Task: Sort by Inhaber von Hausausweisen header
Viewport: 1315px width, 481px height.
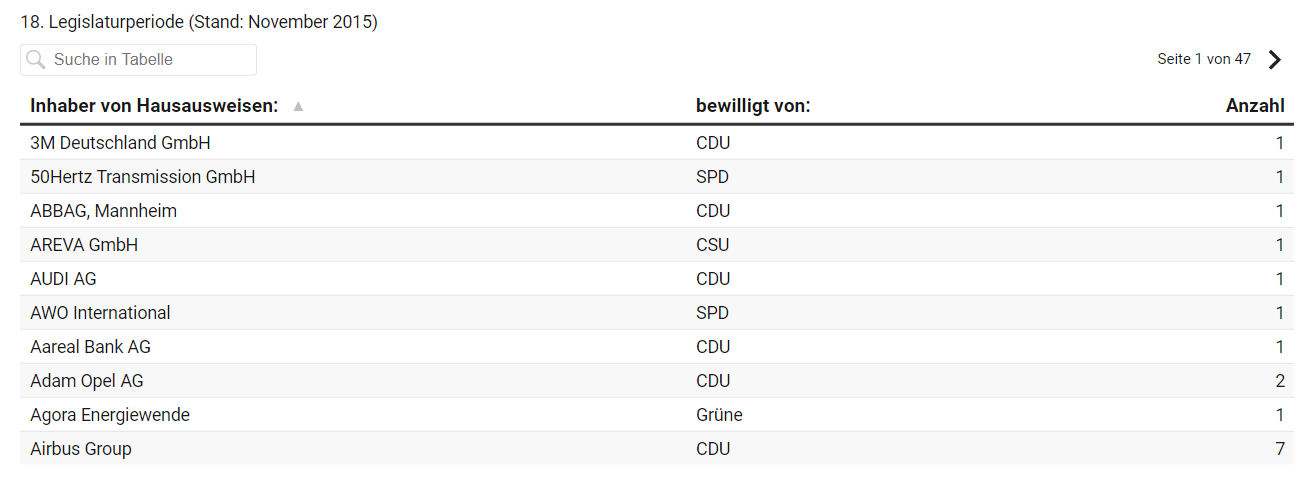Action: coord(154,106)
